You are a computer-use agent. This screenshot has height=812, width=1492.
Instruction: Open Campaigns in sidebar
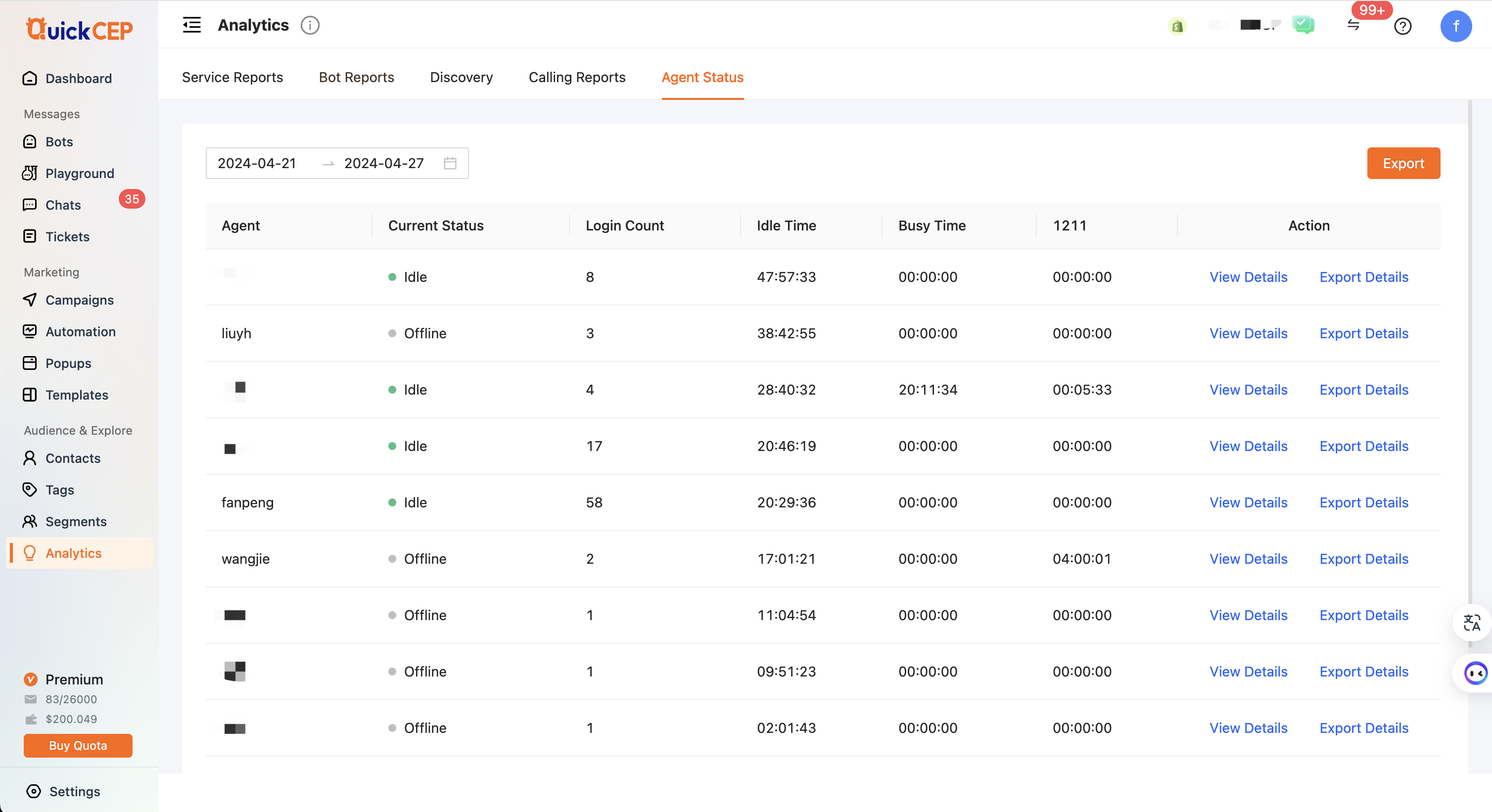pos(79,300)
